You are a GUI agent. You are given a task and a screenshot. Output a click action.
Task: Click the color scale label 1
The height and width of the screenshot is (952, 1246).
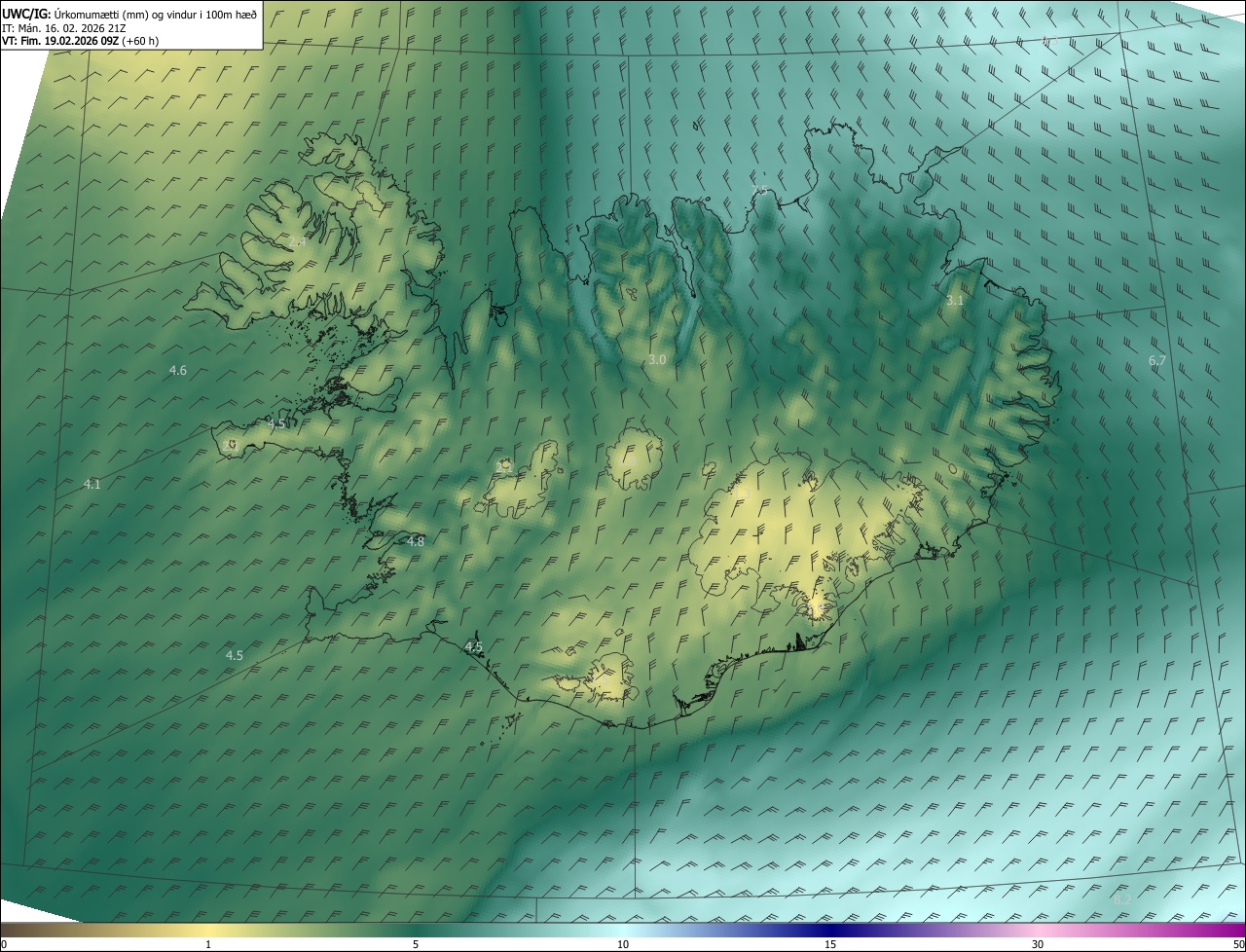pyautogui.click(x=208, y=944)
